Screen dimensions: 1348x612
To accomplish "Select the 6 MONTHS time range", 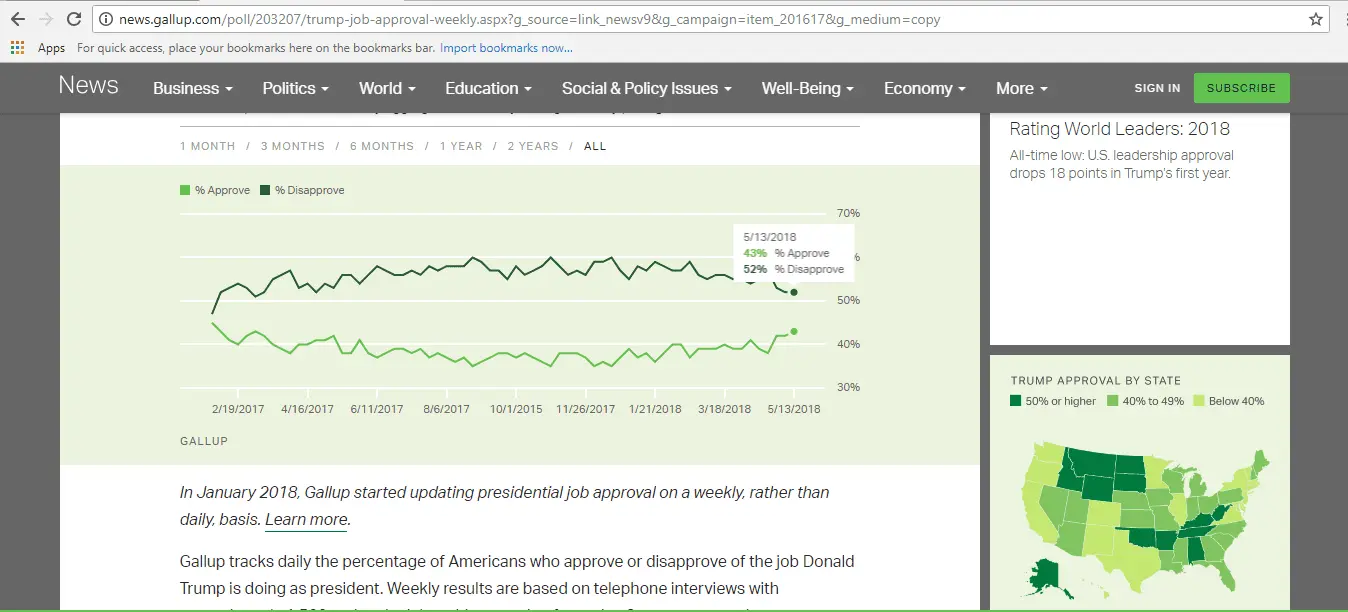I will (381, 146).
